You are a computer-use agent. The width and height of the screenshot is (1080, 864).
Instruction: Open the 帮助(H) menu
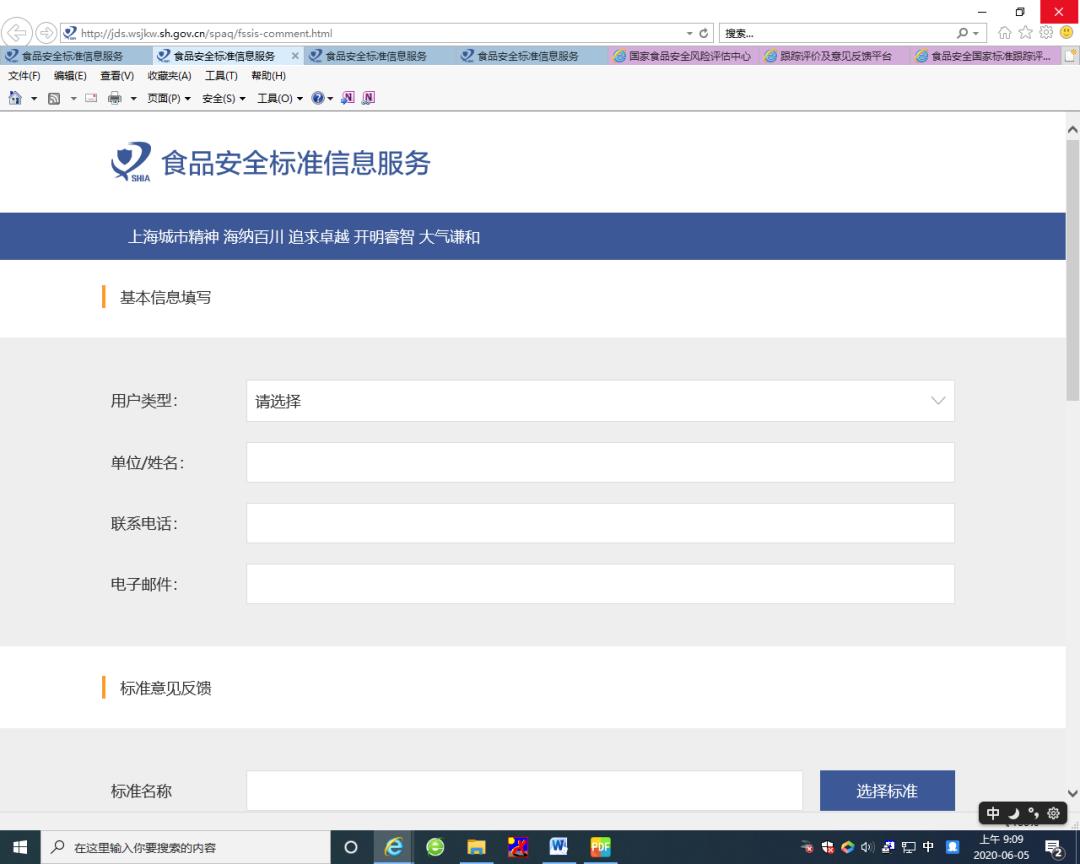[x=269, y=76]
